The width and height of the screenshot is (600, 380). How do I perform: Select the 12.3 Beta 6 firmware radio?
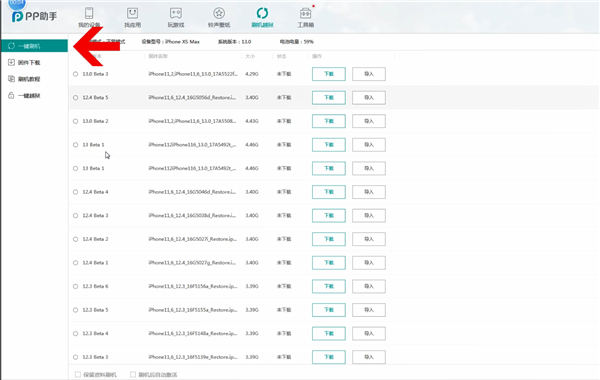(x=75, y=286)
